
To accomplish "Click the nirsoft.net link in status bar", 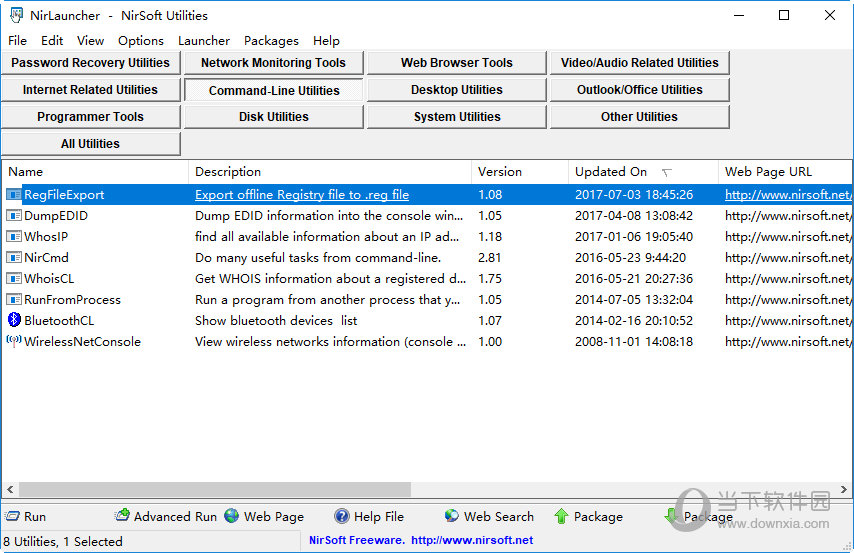I will click(x=472, y=540).
